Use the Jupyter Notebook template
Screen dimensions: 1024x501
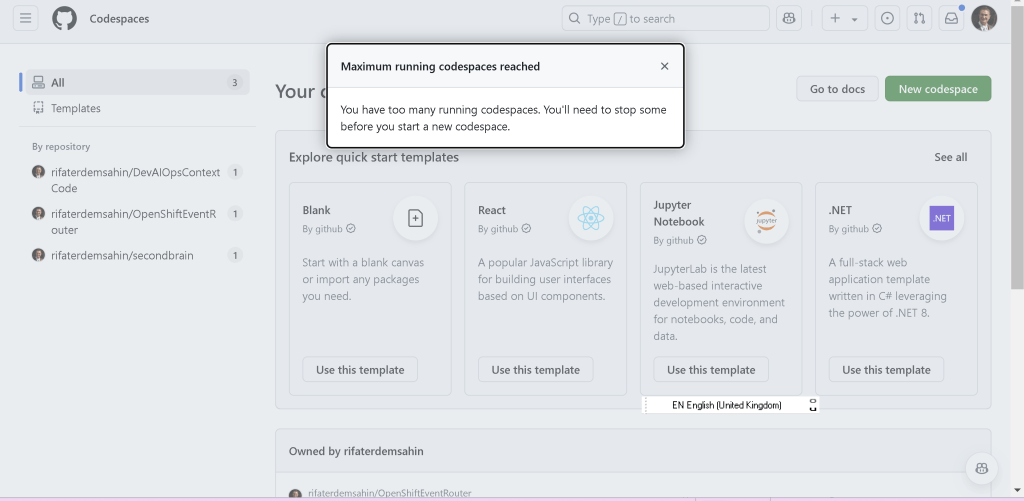711,370
